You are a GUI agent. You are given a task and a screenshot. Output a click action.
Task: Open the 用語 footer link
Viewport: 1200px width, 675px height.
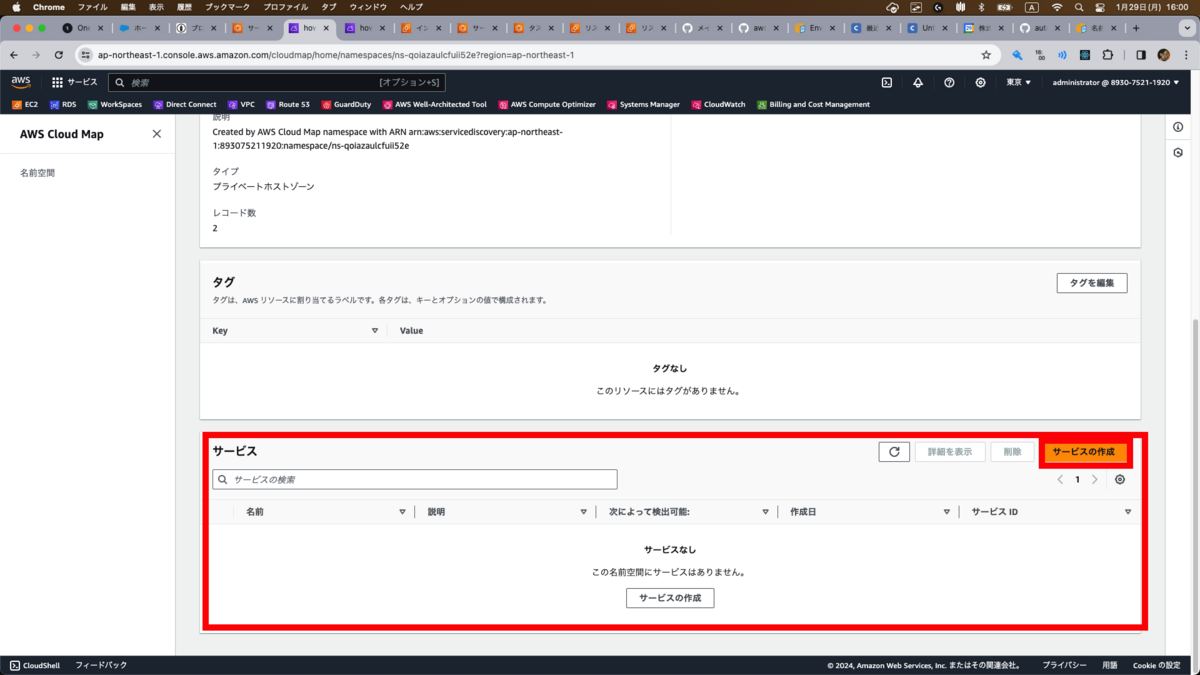click(x=1110, y=665)
